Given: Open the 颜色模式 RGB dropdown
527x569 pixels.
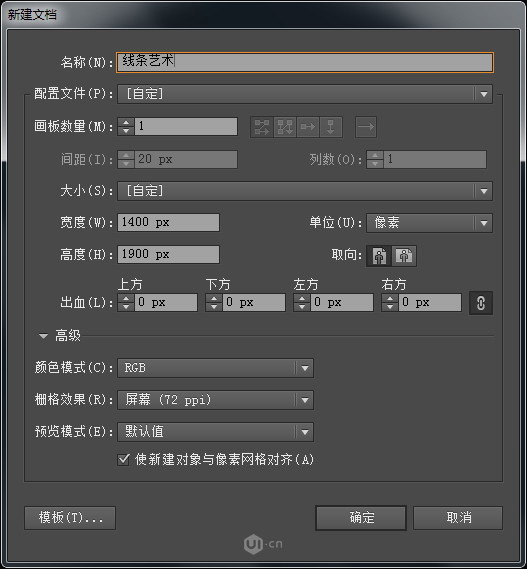Looking at the screenshot, I should [x=215, y=368].
